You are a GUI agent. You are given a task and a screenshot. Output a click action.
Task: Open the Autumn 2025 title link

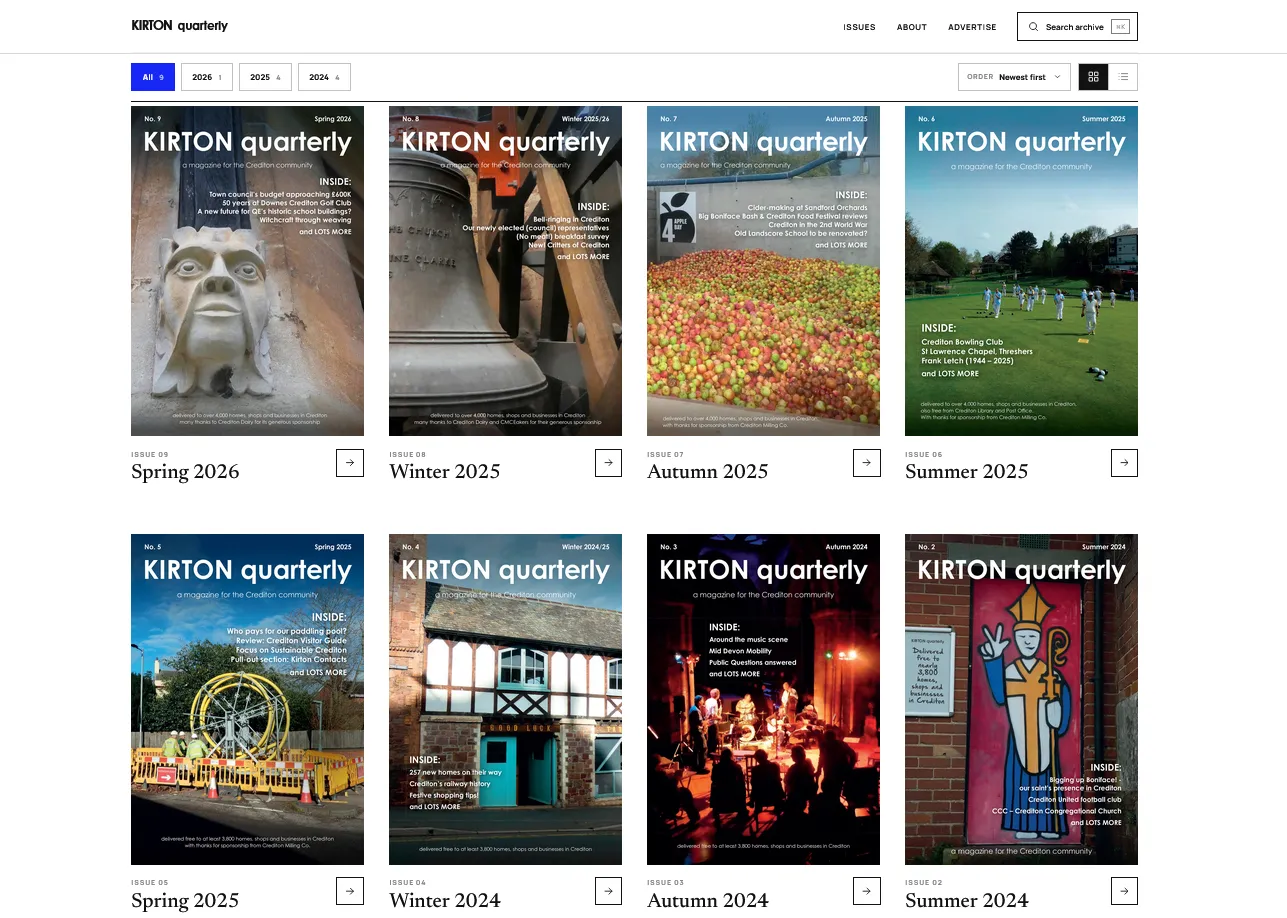click(708, 472)
